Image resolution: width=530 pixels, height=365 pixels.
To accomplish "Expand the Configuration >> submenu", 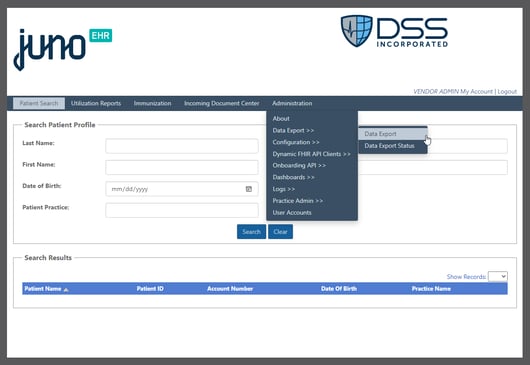I will (296, 142).
